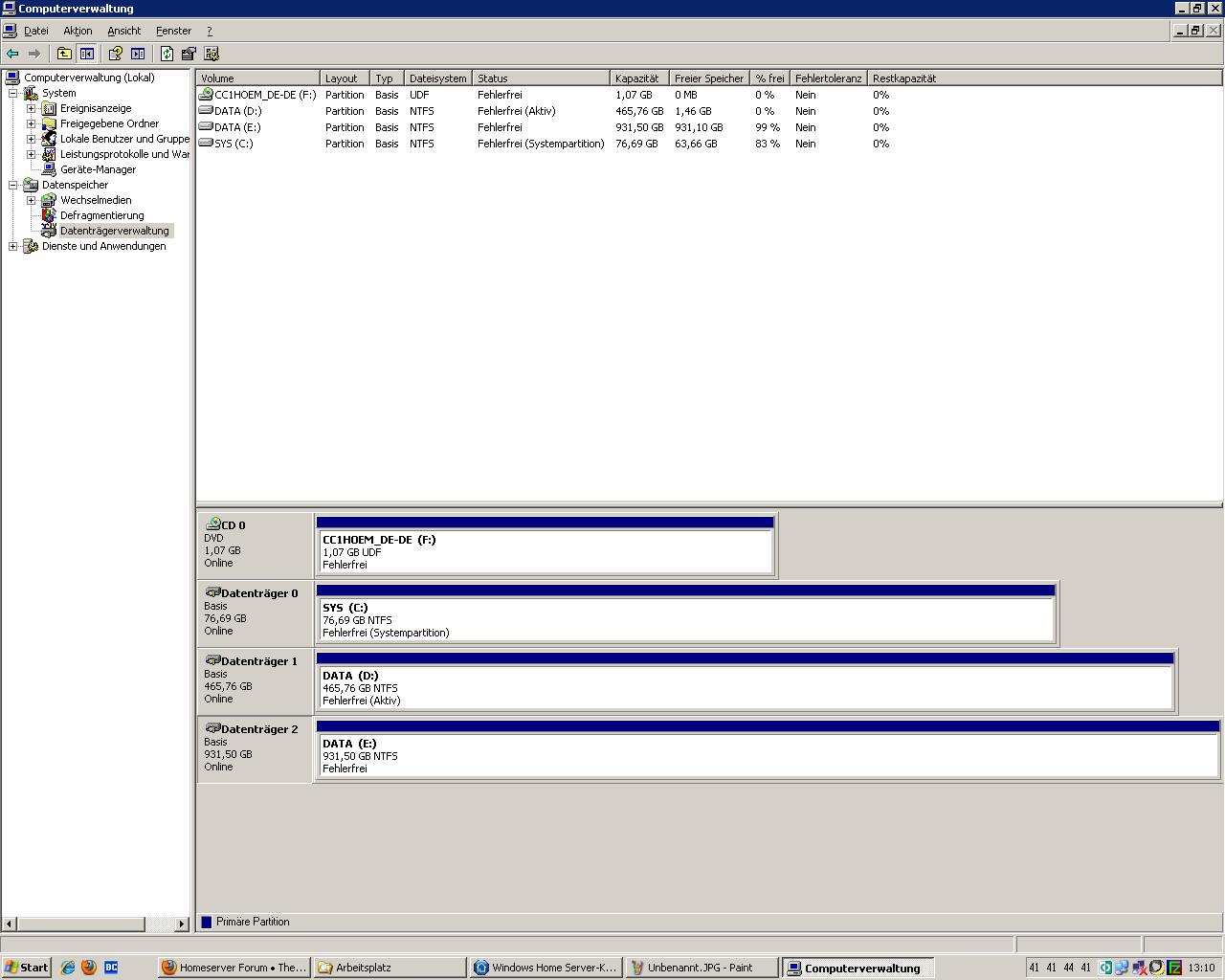Switch to Unbenannt.JPG - Paint taskbar button
Image resolution: width=1225 pixels, height=980 pixels.
point(702,968)
